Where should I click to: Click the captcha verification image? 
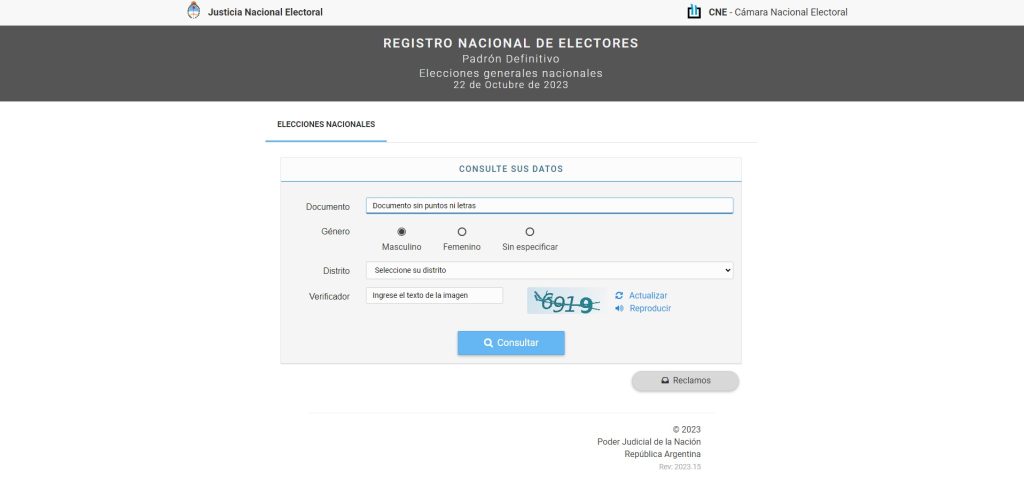point(566,300)
